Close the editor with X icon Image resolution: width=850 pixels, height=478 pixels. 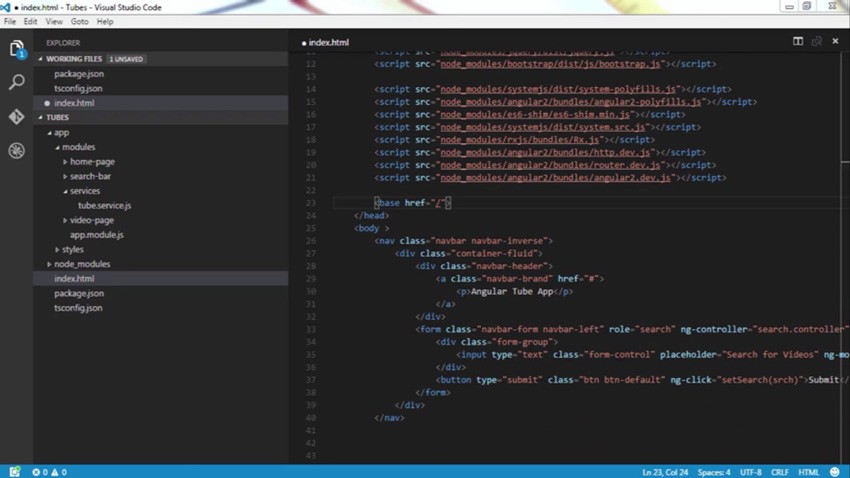(x=835, y=41)
